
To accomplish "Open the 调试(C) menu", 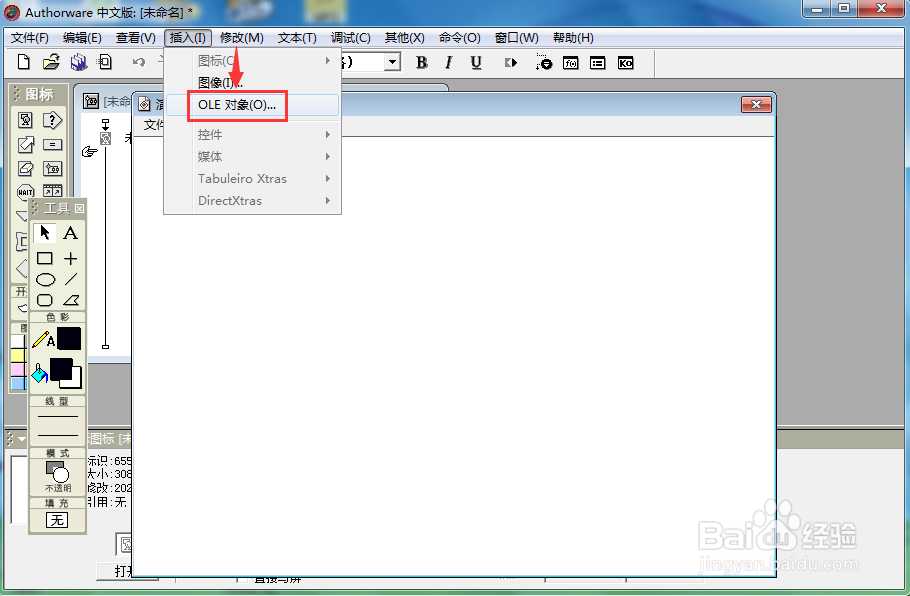I will tap(351, 38).
